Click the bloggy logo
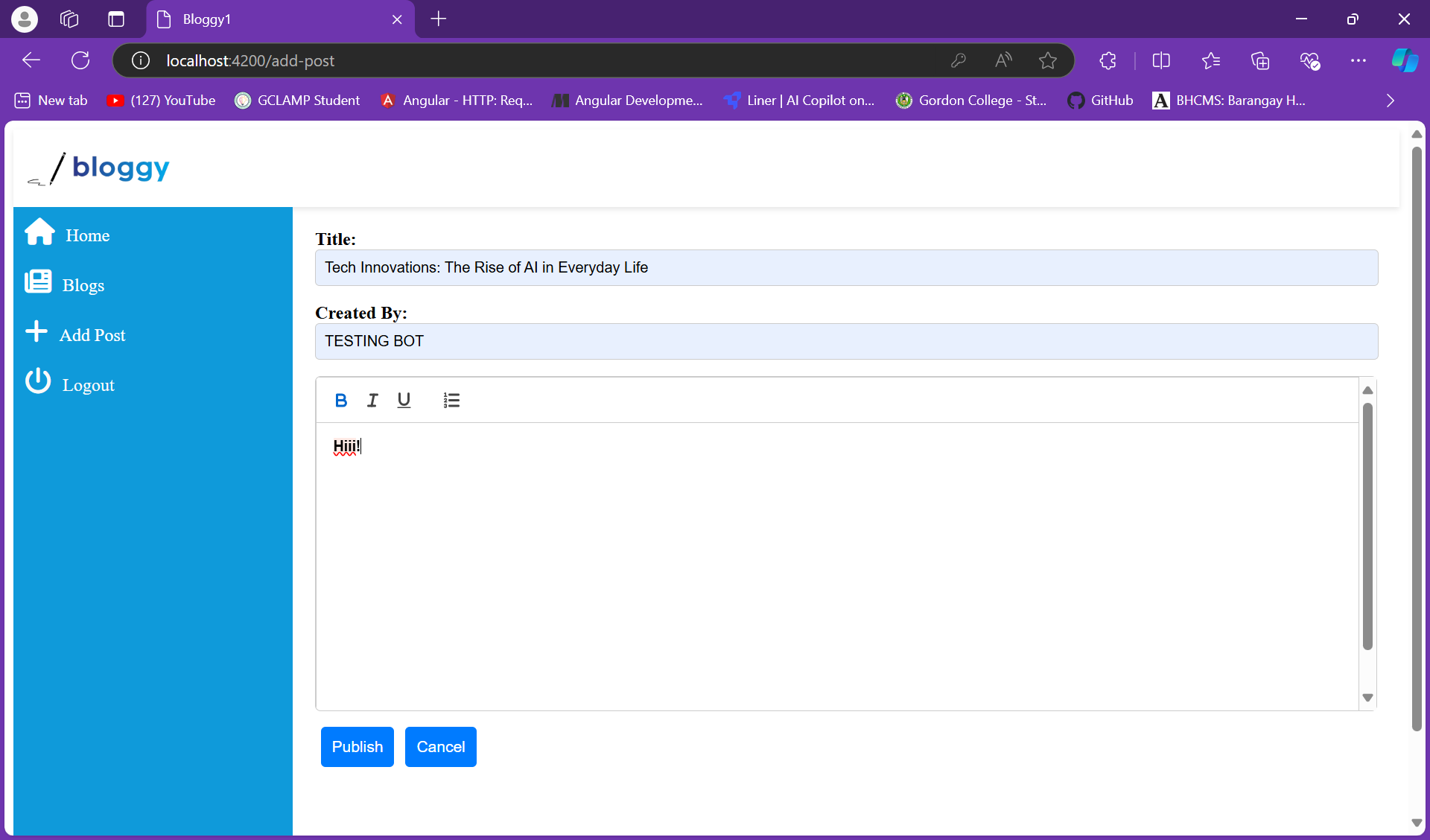 point(98,168)
